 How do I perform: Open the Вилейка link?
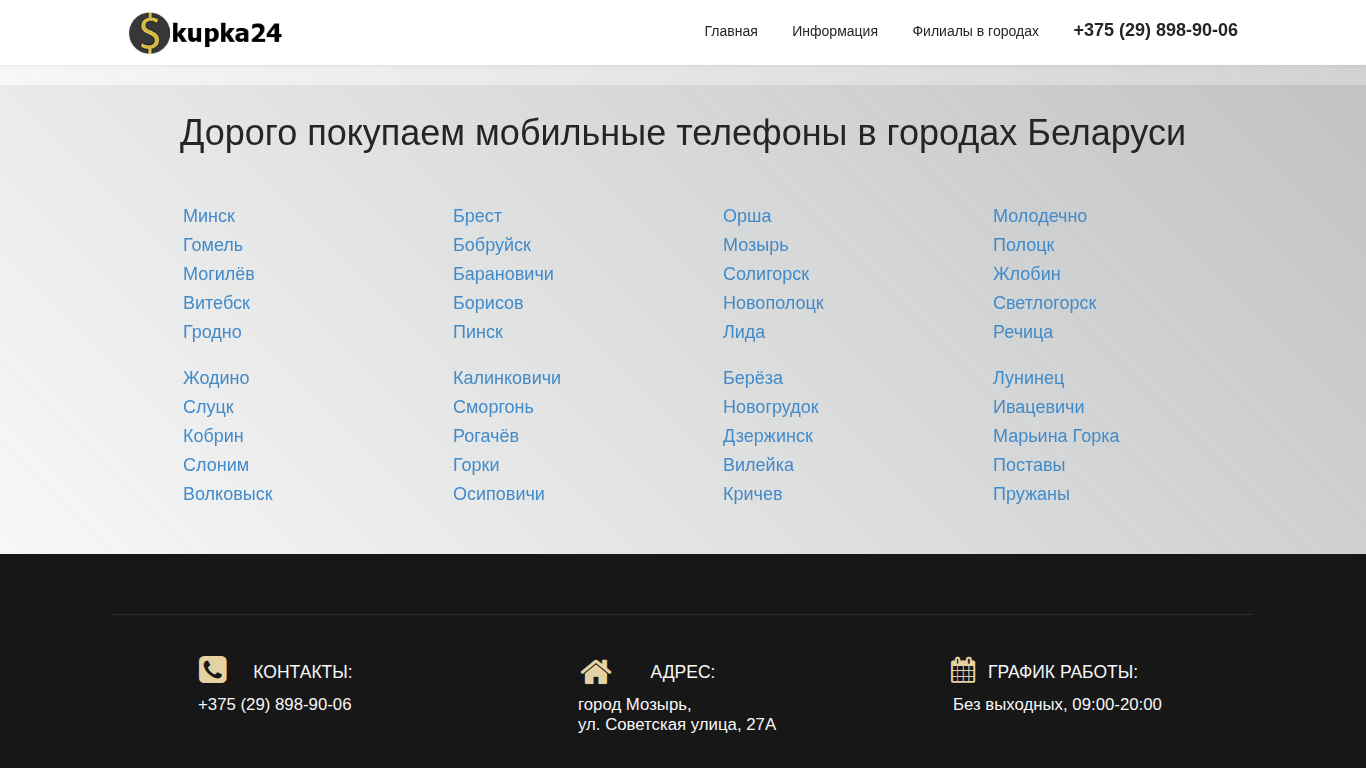pos(758,465)
